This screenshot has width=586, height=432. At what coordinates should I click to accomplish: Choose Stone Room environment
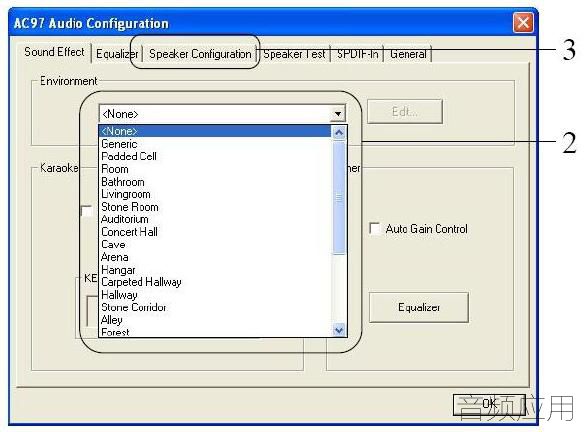pos(215,207)
